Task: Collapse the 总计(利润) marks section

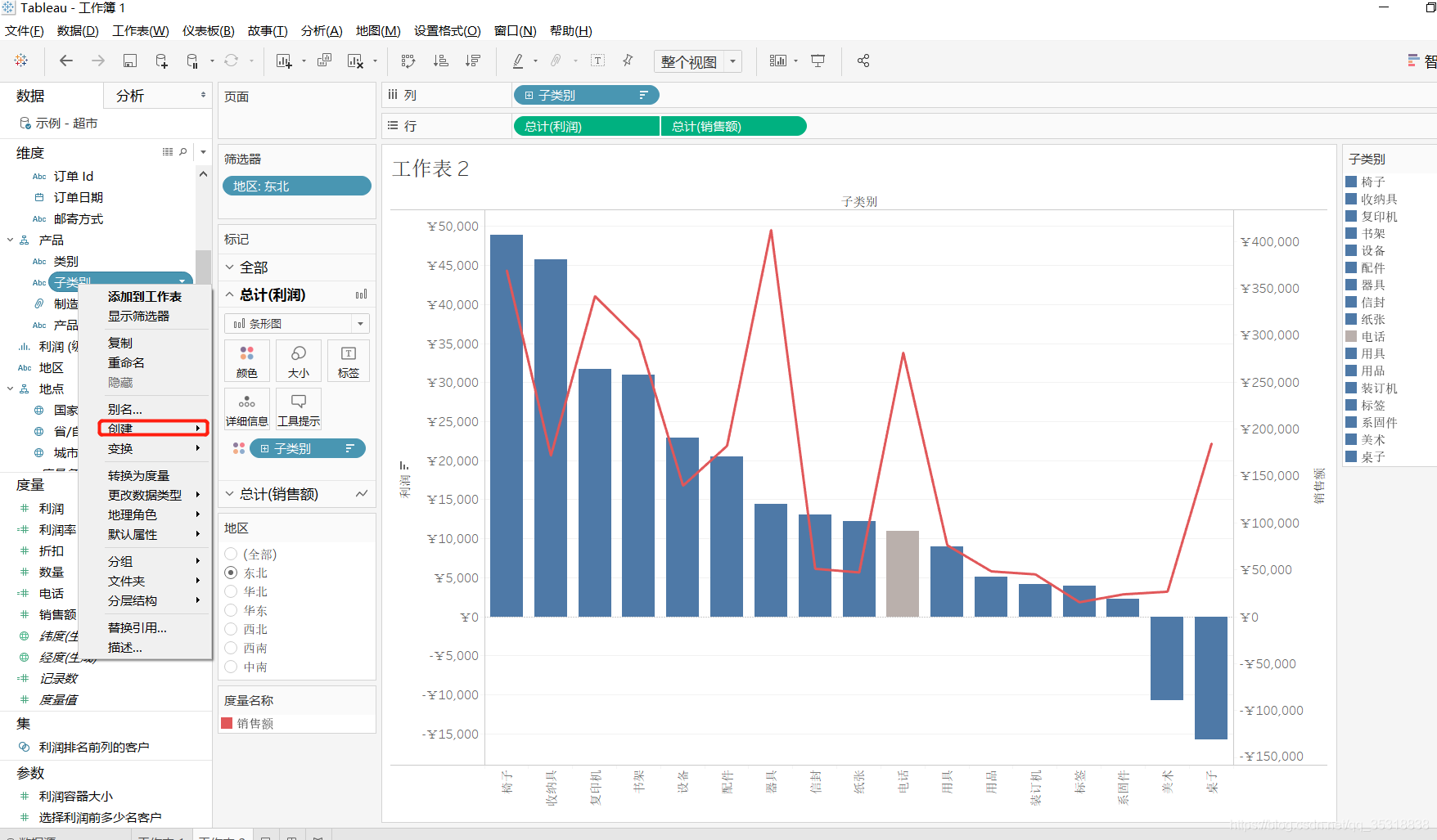Action: tap(230, 294)
